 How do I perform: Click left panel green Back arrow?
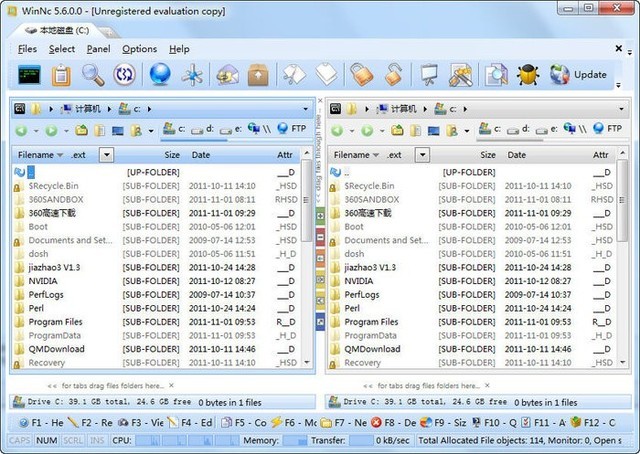[x=21, y=131]
